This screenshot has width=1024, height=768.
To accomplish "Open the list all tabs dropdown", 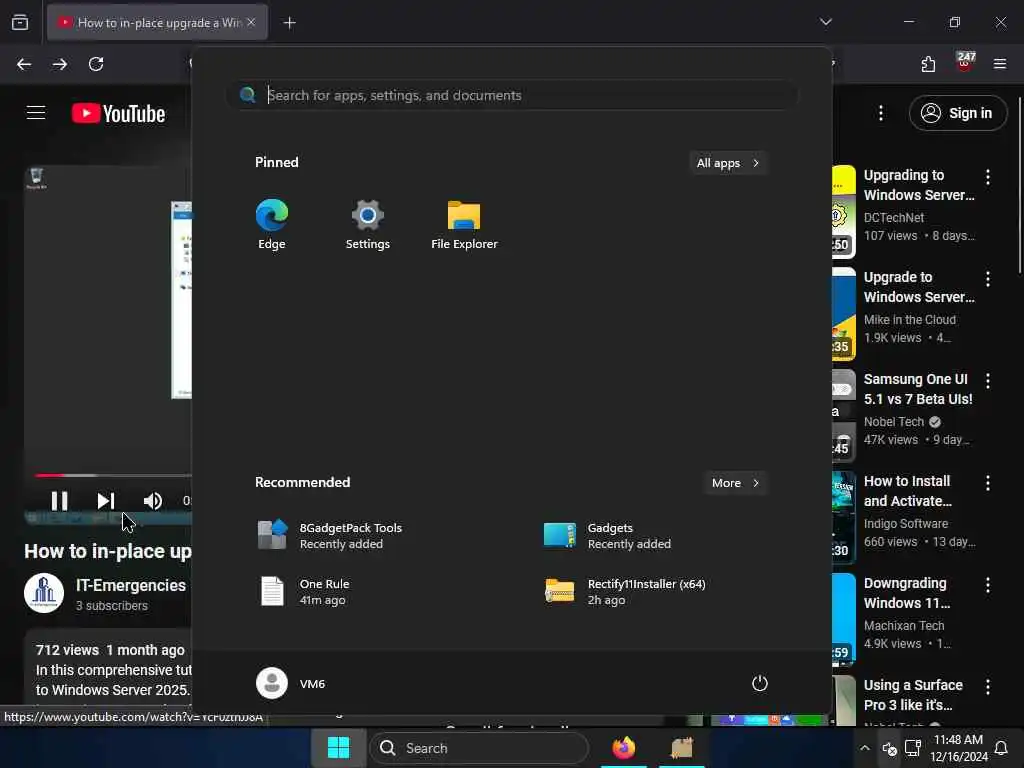I will pos(825,22).
